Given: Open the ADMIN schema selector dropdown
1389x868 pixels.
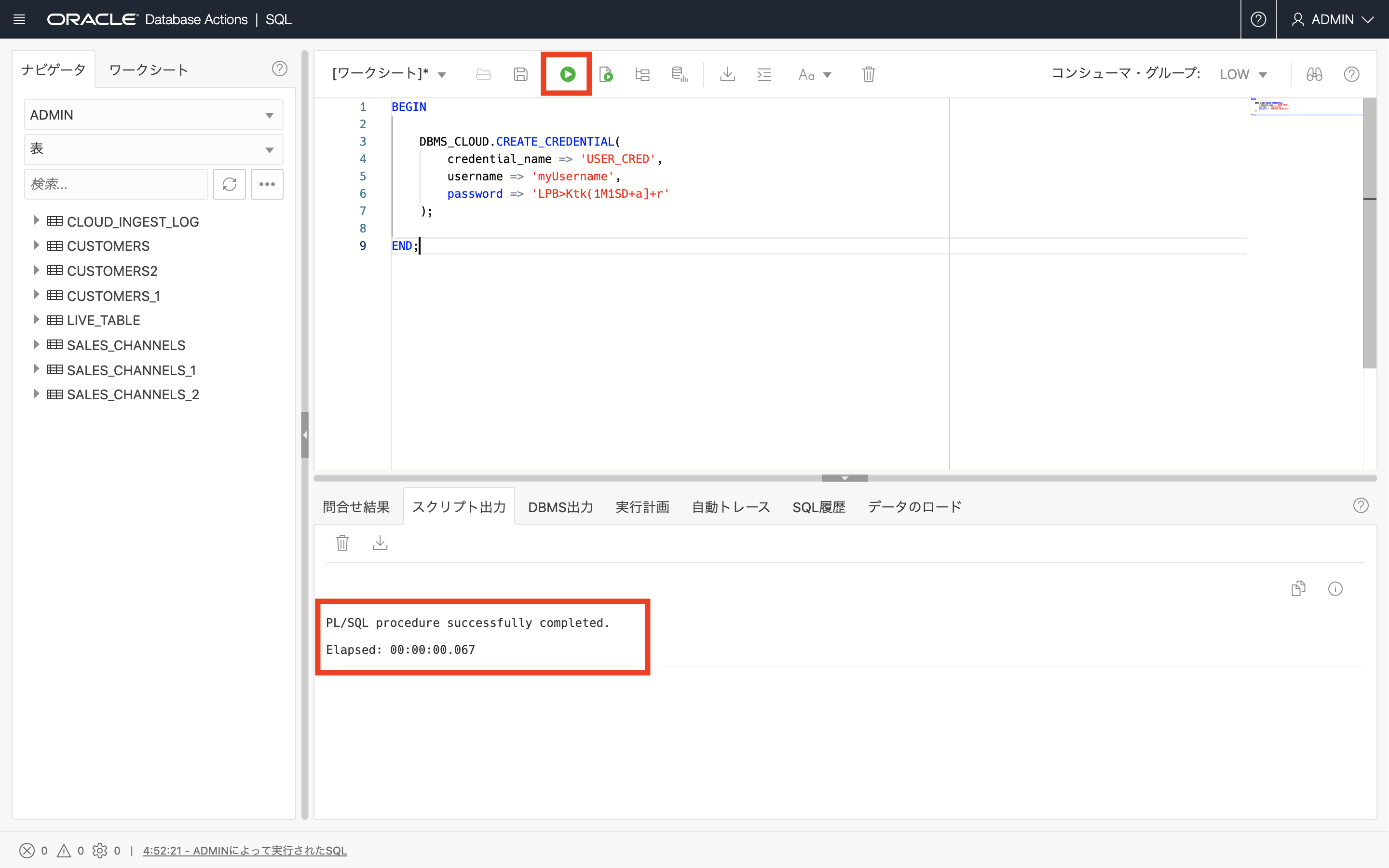Looking at the screenshot, I should [153, 114].
